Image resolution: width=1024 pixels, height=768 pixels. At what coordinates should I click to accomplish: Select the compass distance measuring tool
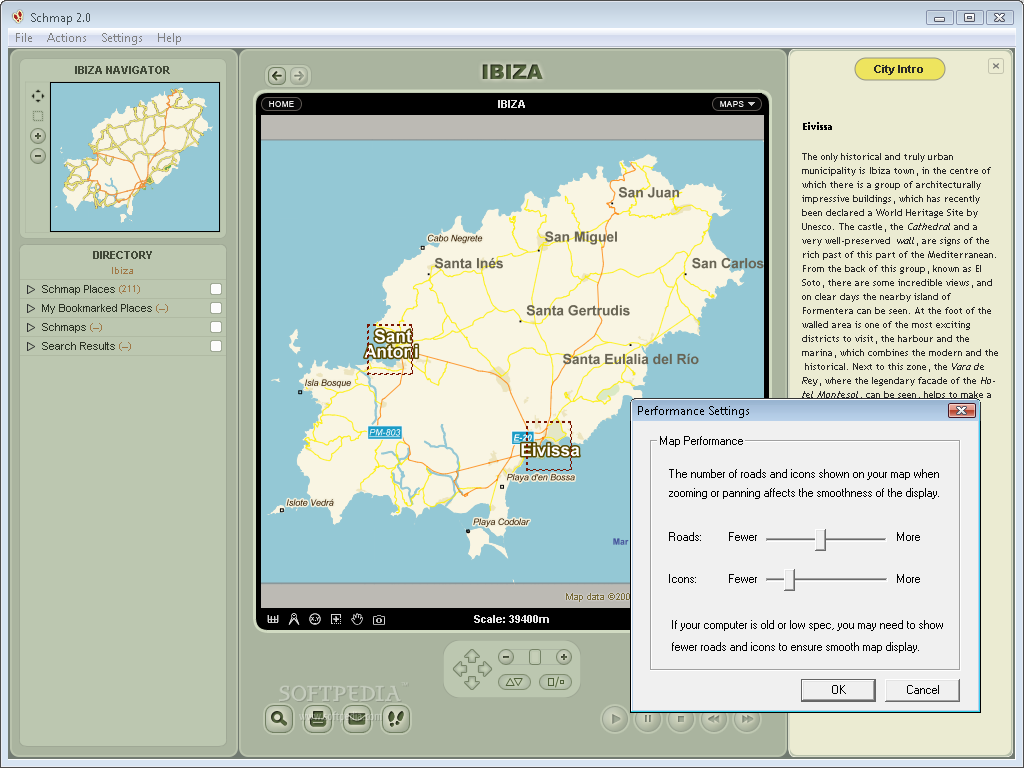click(294, 619)
